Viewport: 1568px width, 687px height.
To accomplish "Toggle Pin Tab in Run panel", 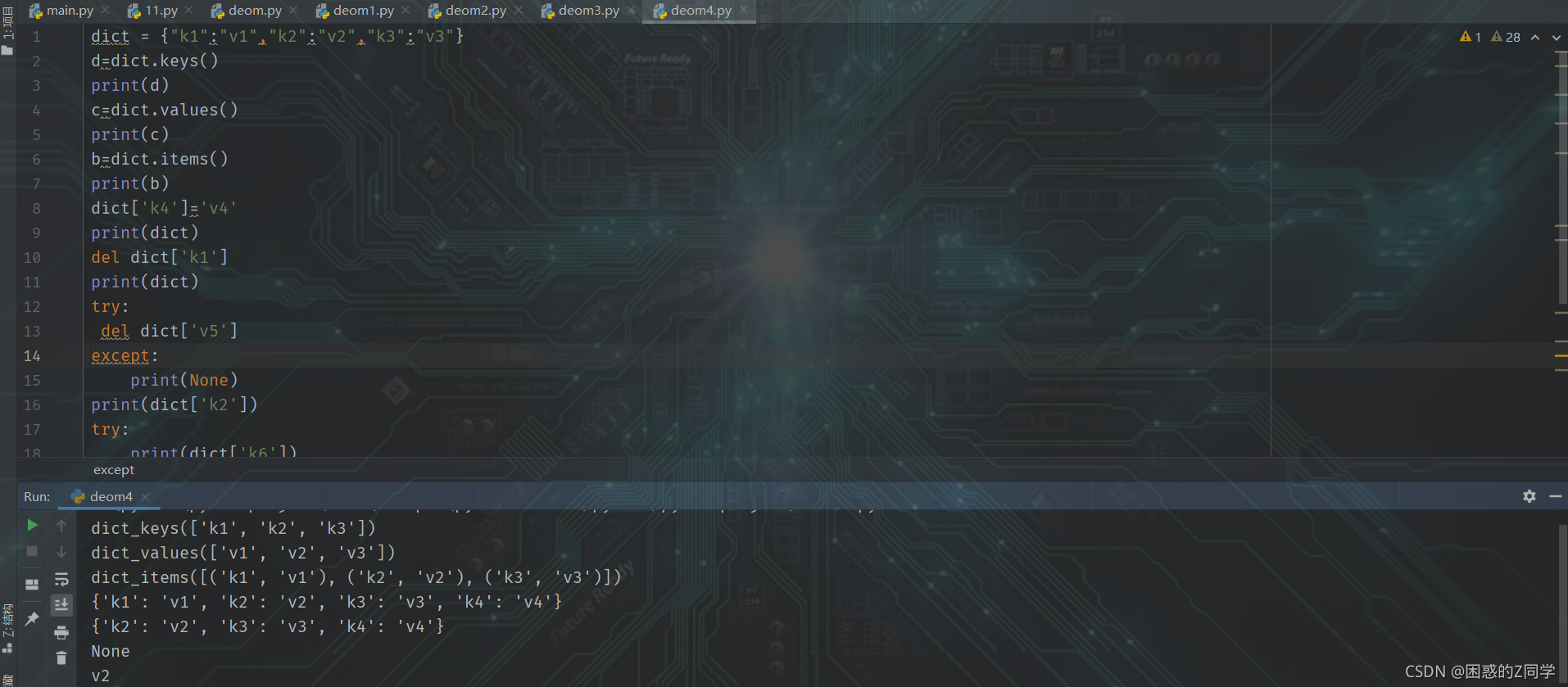I will tap(32, 618).
